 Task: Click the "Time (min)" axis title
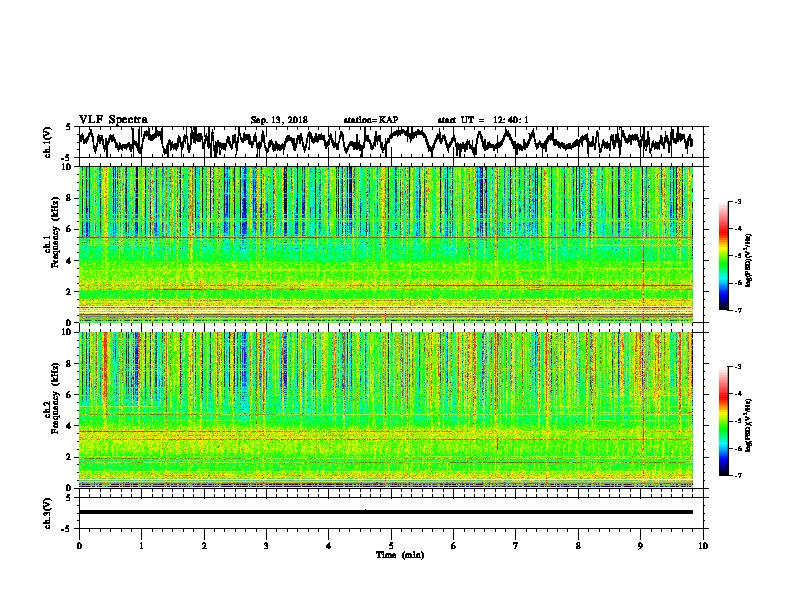[x=400, y=555]
